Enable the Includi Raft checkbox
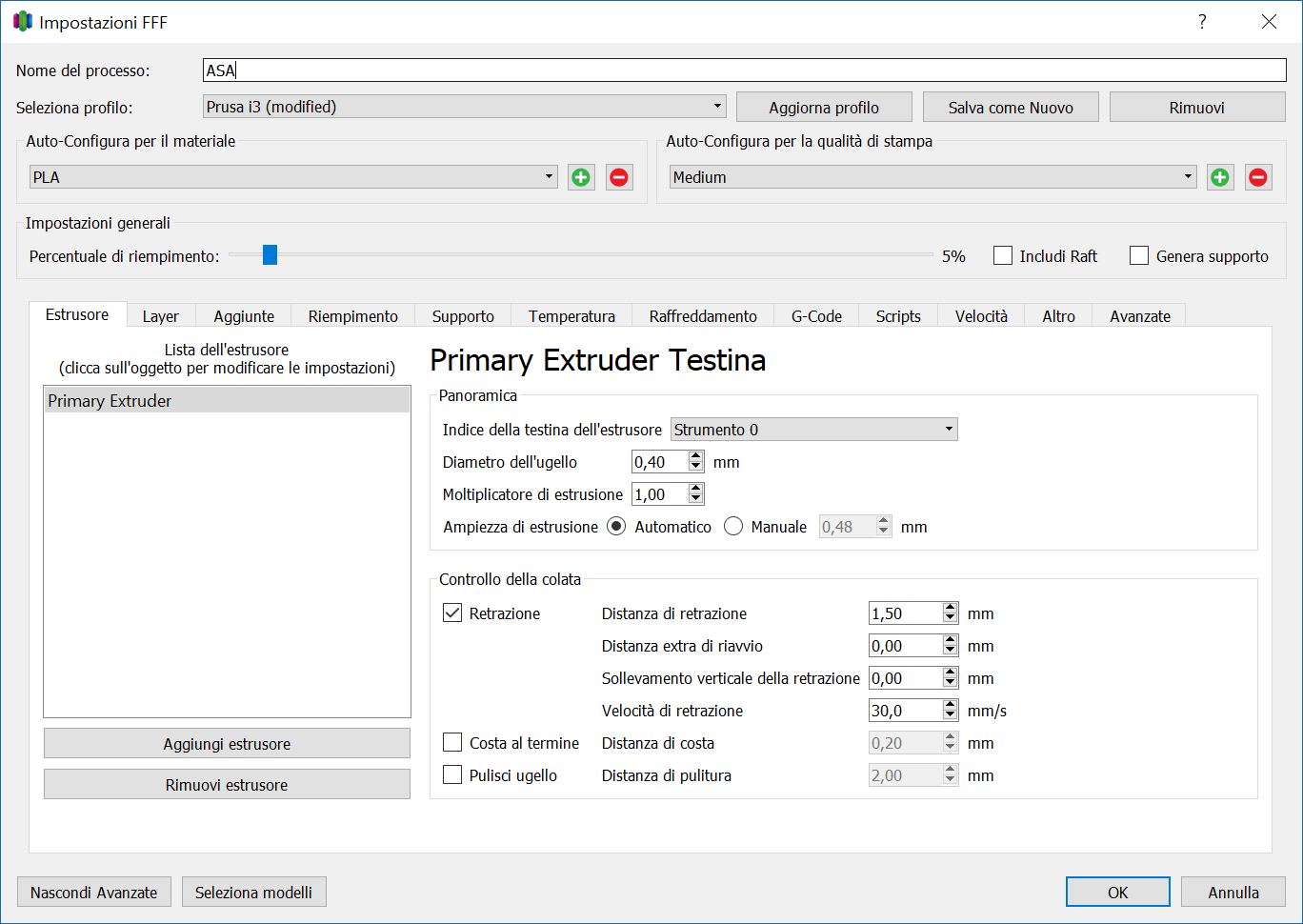 [x=1003, y=255]
